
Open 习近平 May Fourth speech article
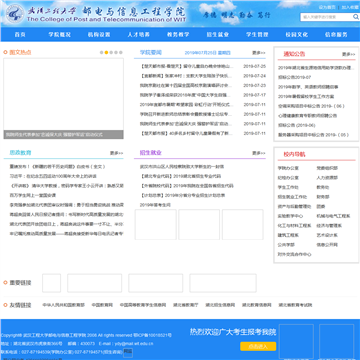click(53, 176)
